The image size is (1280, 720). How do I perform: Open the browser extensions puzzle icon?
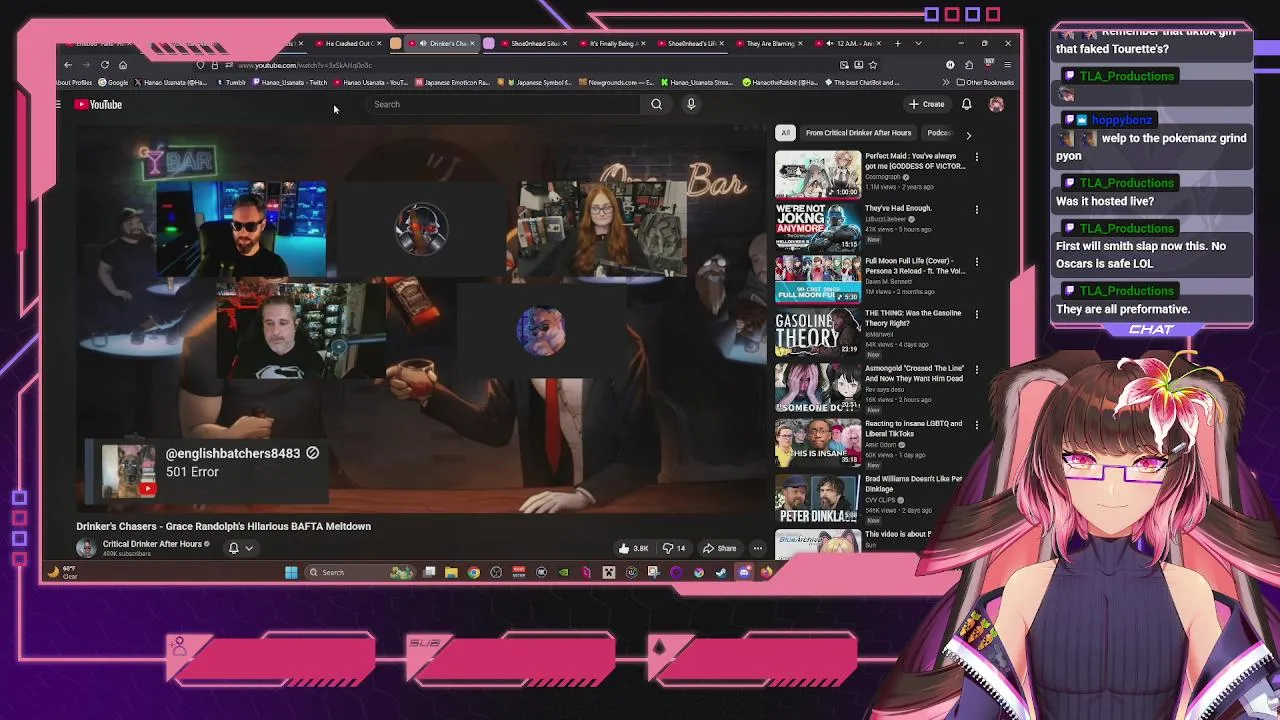[x=968, y=65]
